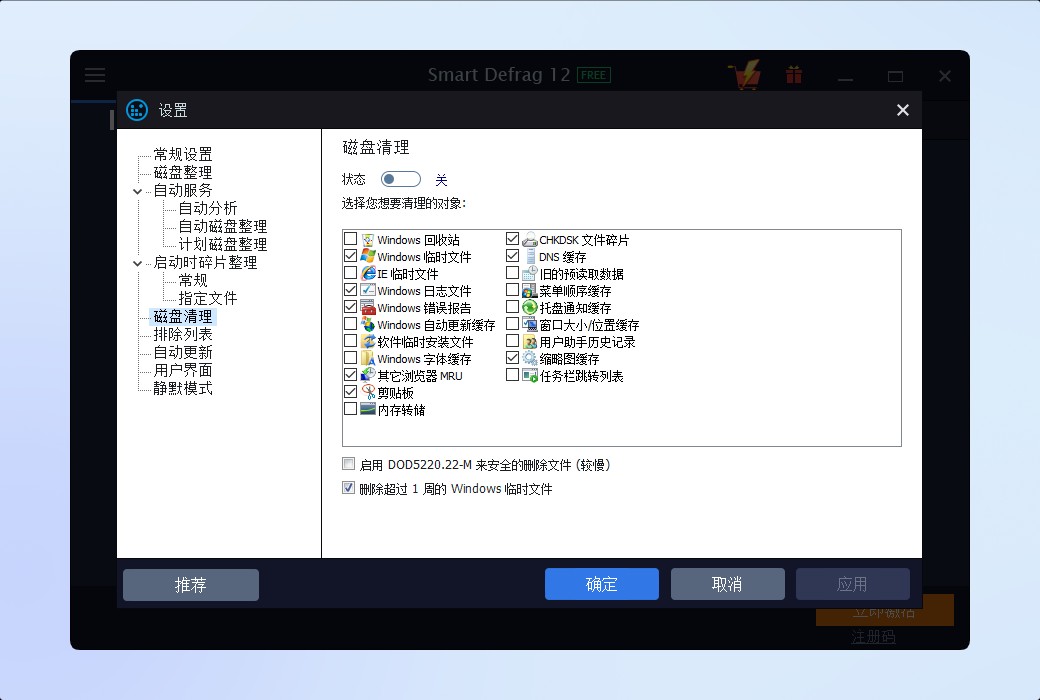Viewport: 1040px width, 700px height.
Task: Click the Windows 日志文件 icon
Action: (368, 291)
